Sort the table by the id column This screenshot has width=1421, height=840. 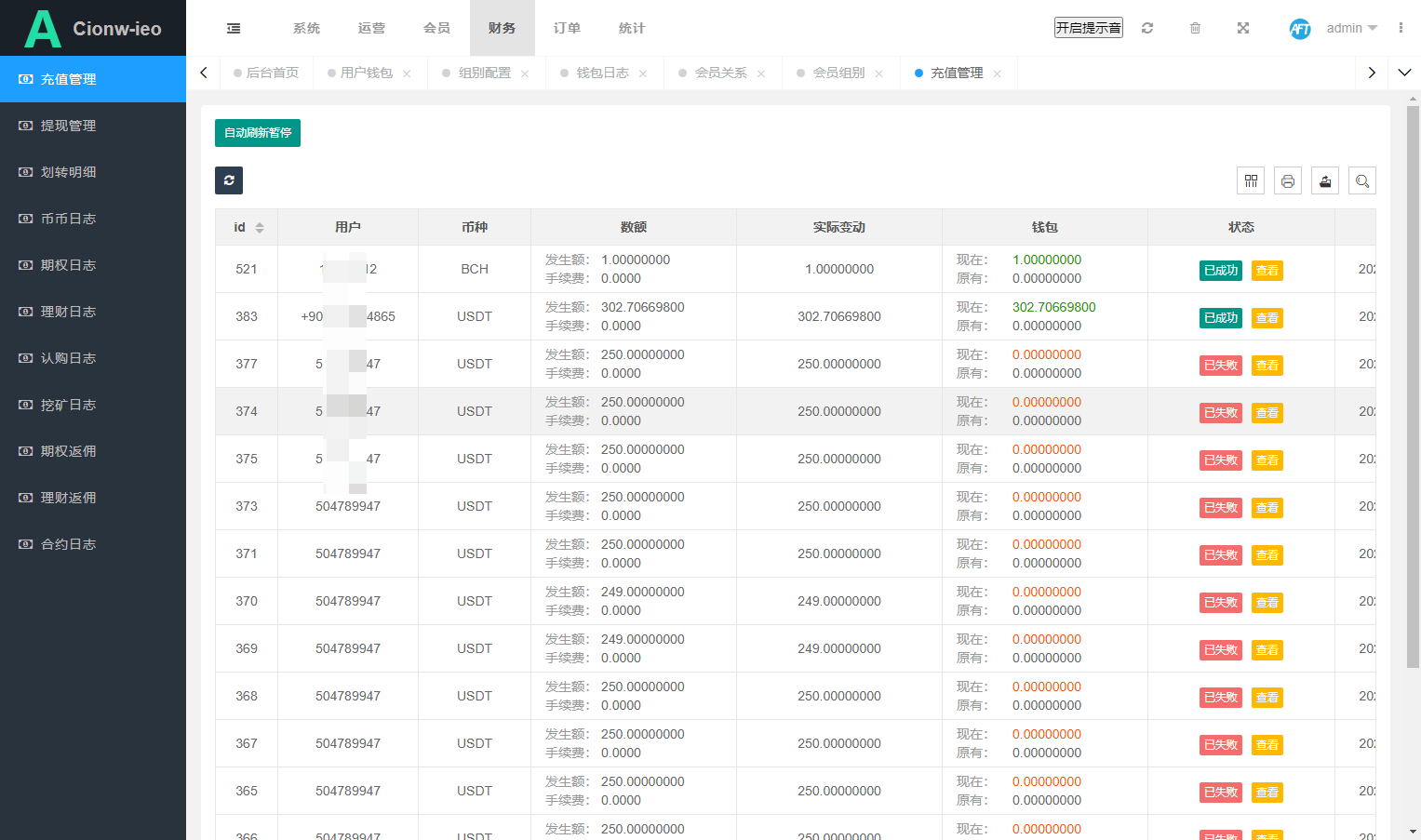[x=247, y=227]
